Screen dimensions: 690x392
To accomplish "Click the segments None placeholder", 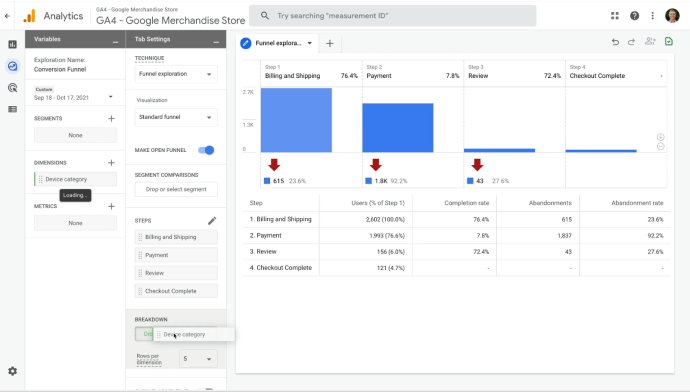I will click(x=75, y=135).
